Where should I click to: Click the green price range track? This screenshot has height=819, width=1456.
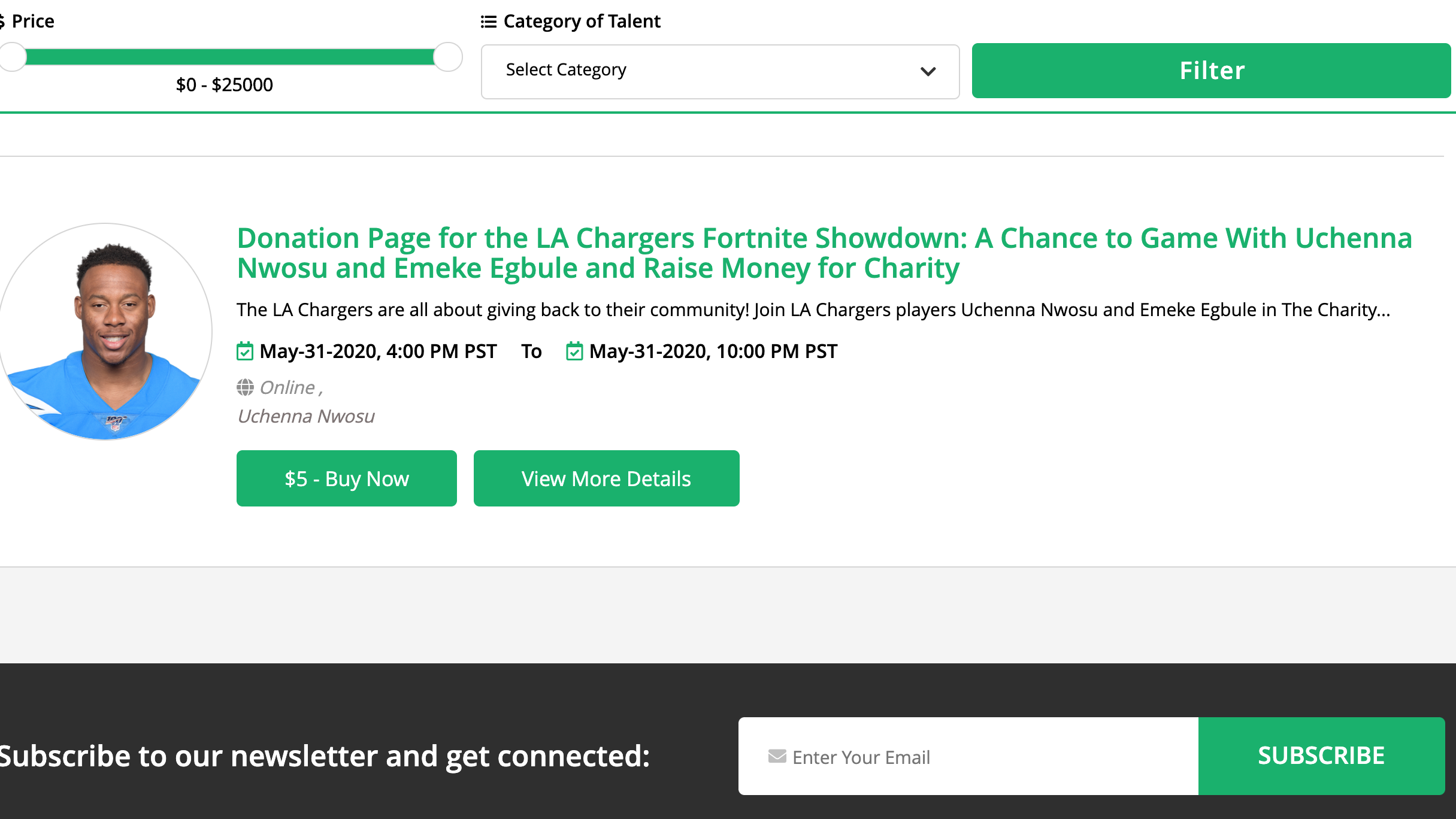230,57
